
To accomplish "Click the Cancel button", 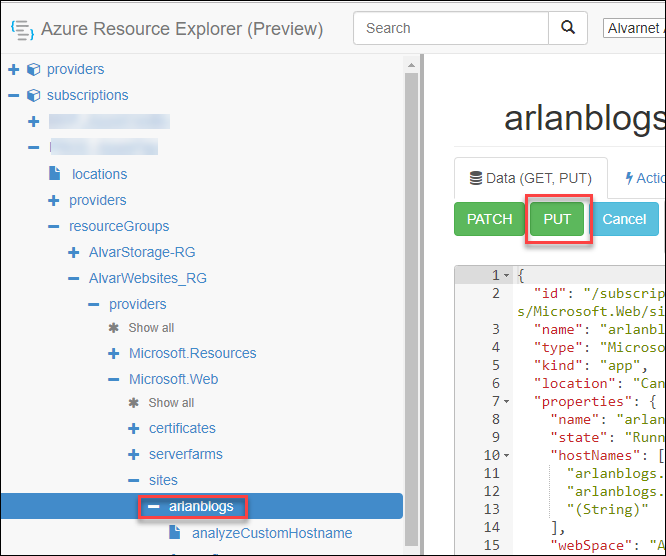I will point(624,219).
